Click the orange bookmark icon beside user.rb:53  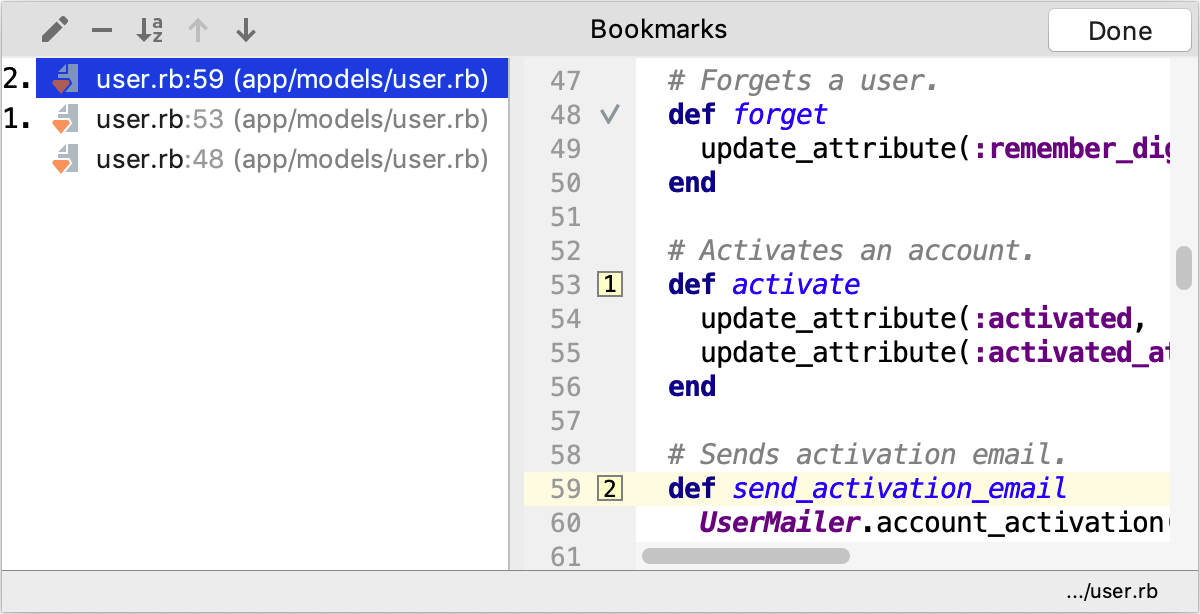pos(64,118)
